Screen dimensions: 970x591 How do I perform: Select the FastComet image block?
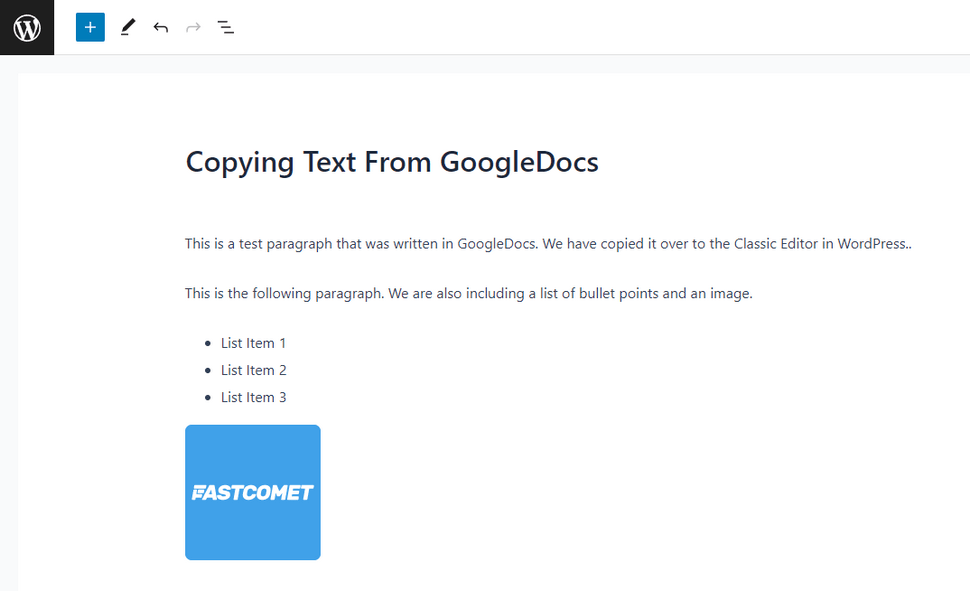point(253,493)
